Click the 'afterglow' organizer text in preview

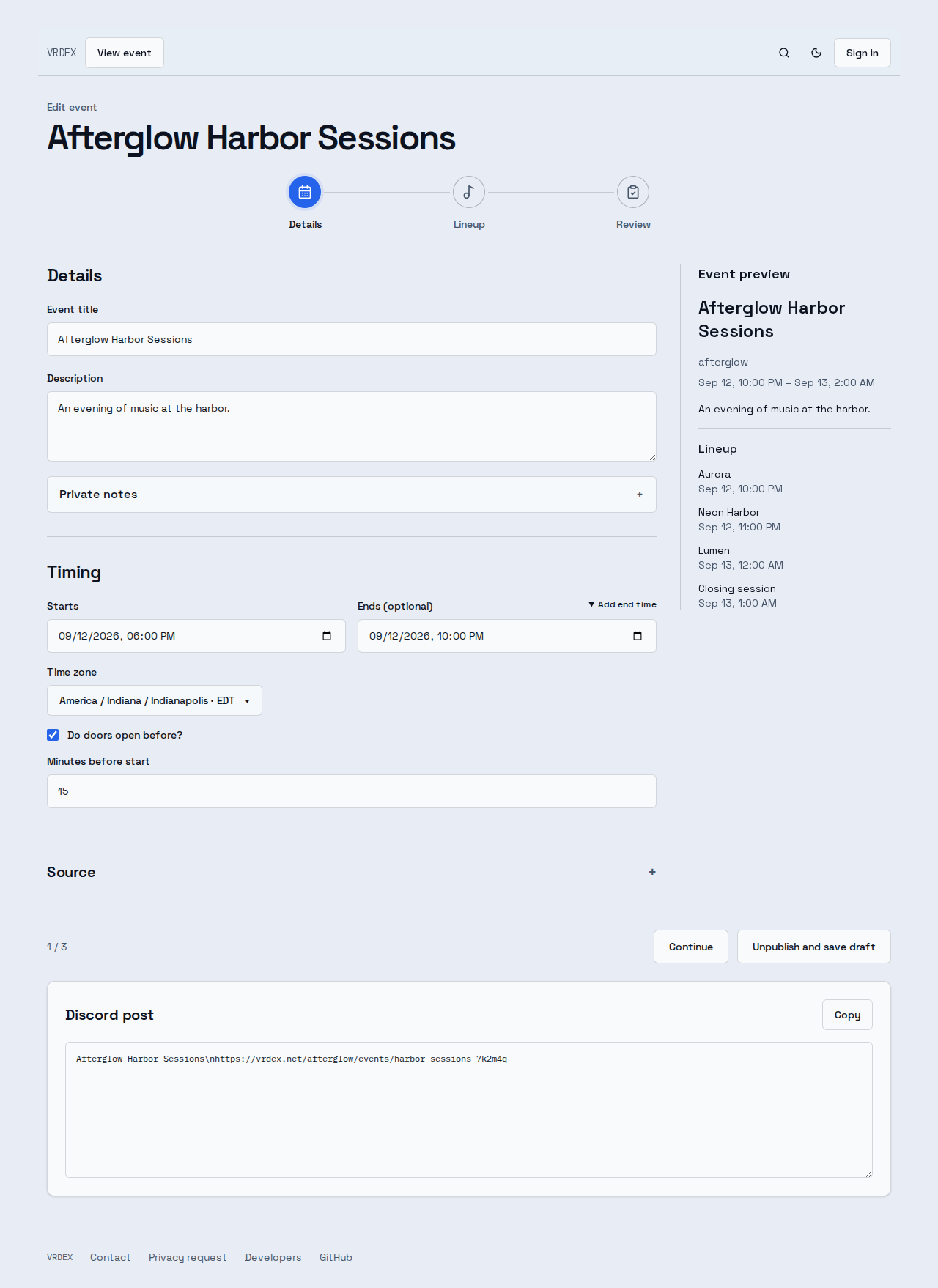click(x=723, y=362)
